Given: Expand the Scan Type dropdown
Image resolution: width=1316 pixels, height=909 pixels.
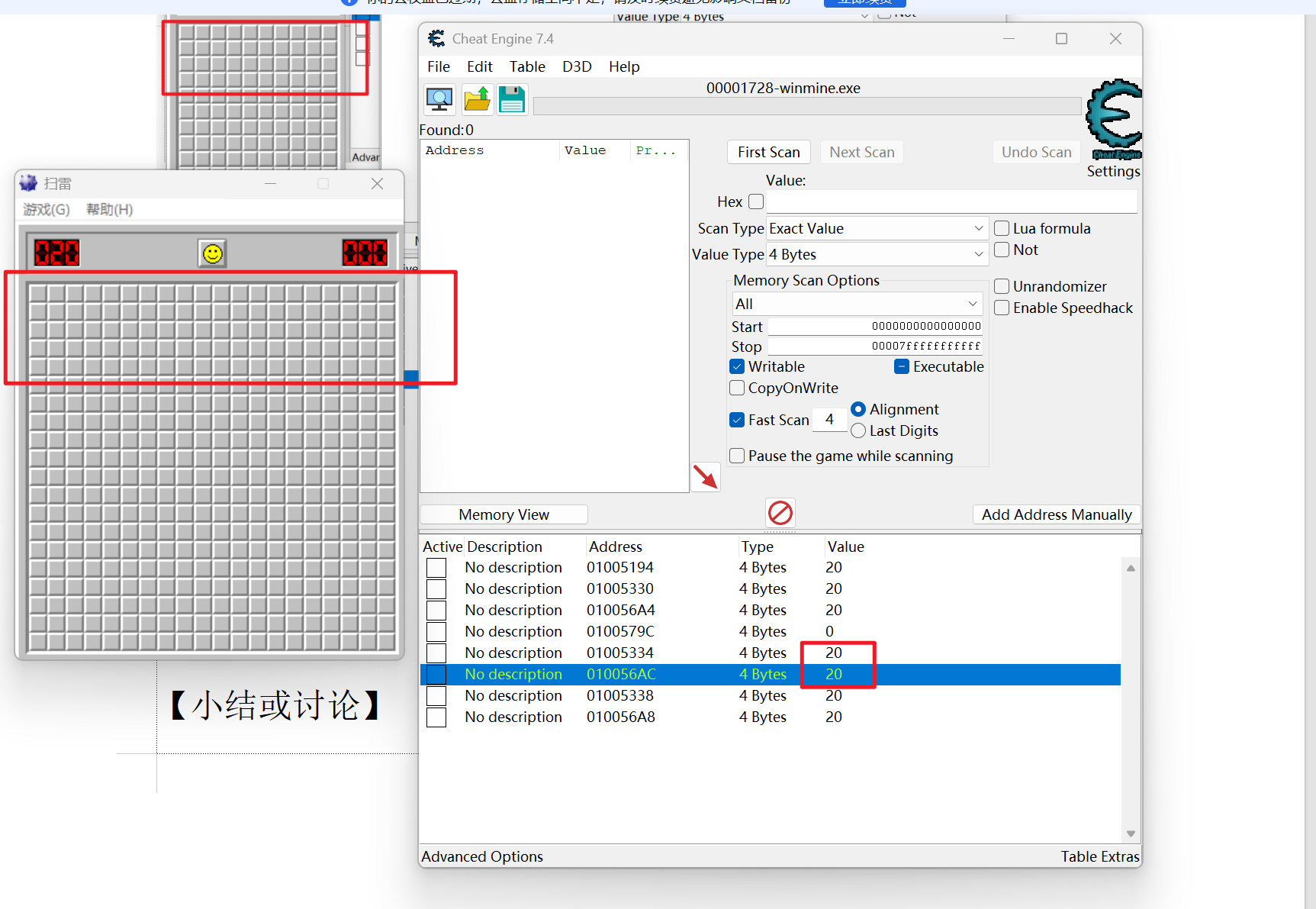Looking at the screenshot, I should 877,228.
